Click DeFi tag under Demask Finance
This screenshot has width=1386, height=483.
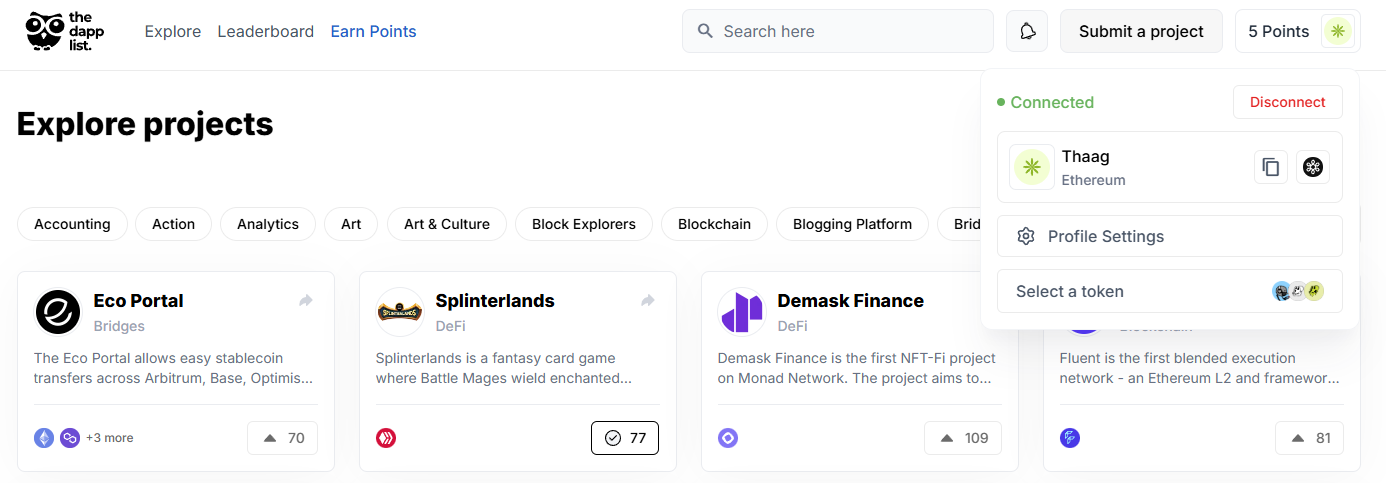pyautogui.click(x=793, y=326)
